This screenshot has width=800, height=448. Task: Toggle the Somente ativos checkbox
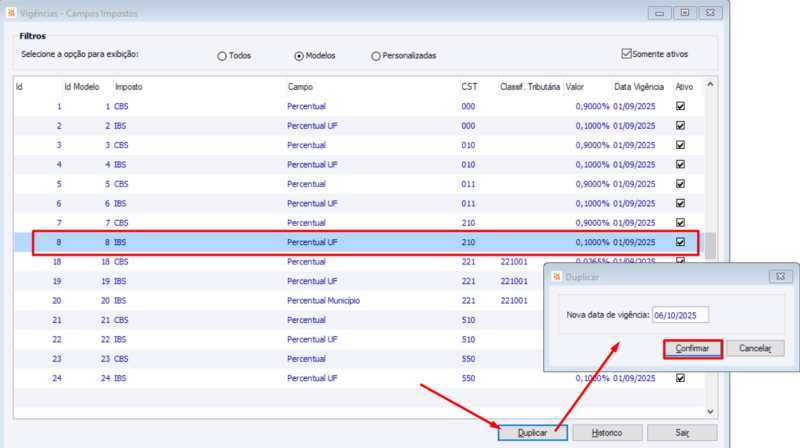click(627, 54)
